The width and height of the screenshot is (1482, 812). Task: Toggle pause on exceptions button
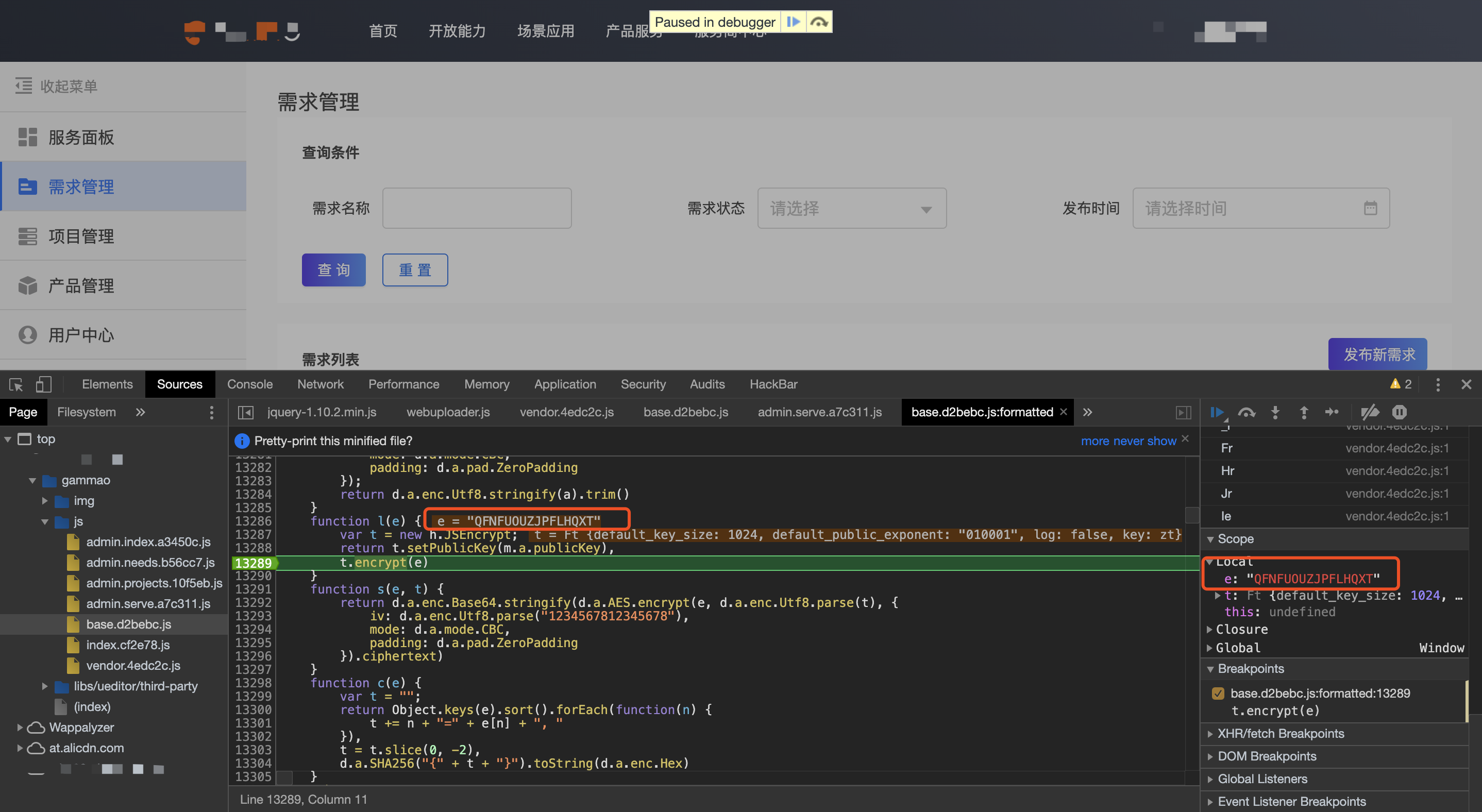tap(1399, 412)
